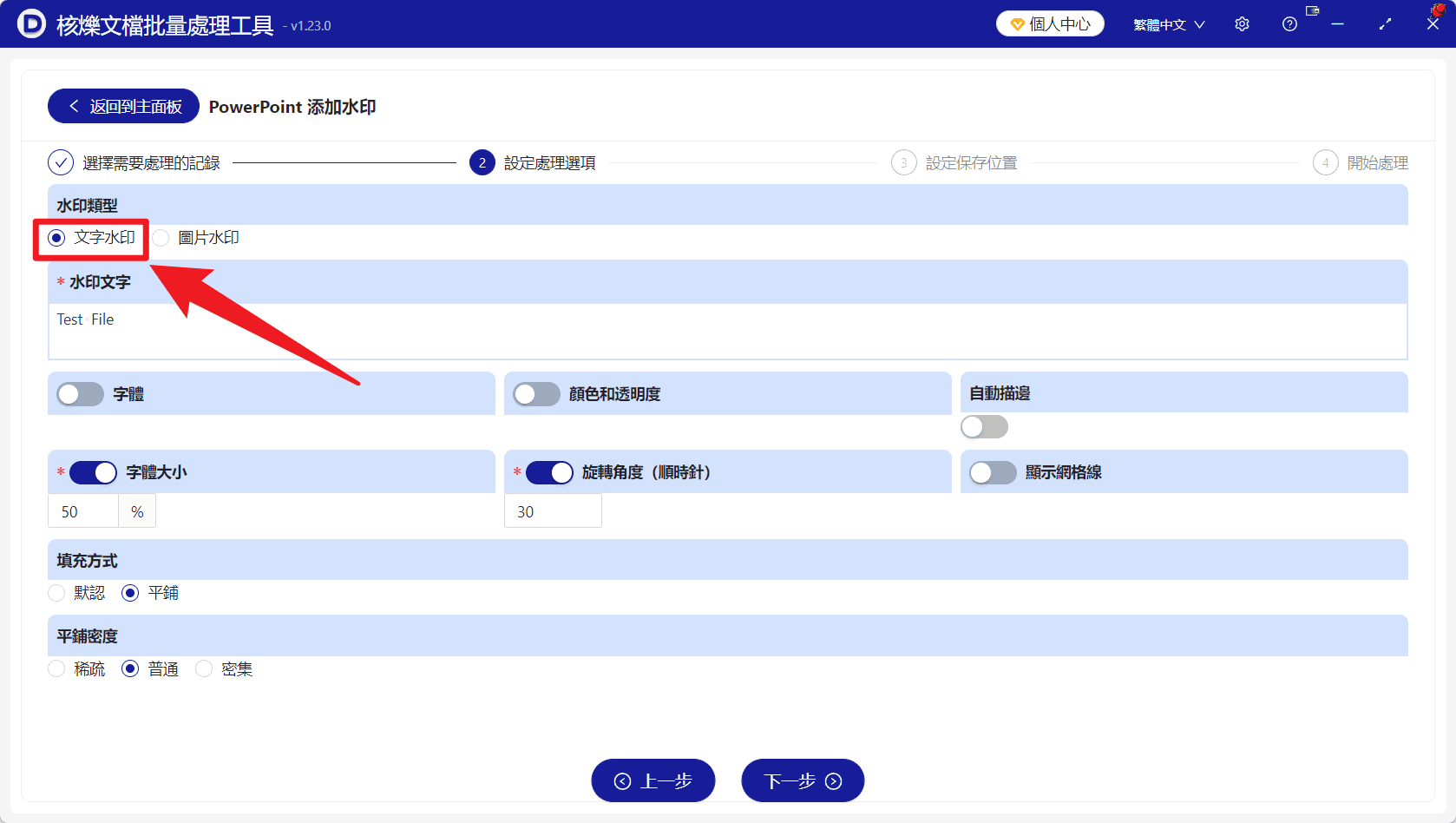Proceed to next step with 下一步
This screenshot has height=823, width=1456.
pos(803,780)
